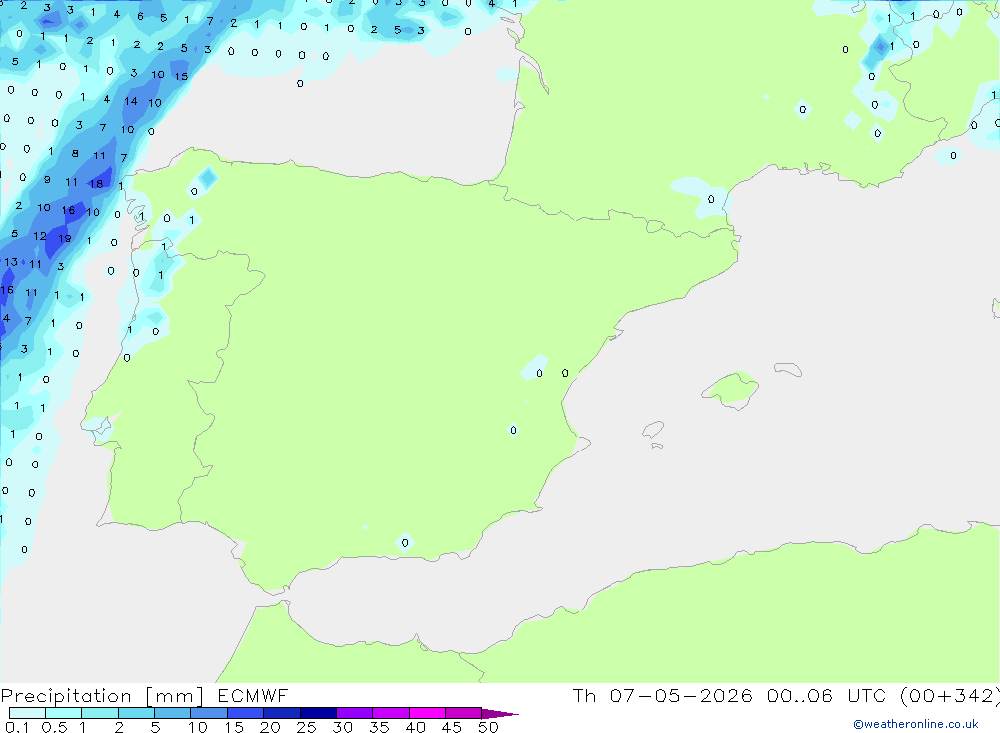Screen dimensions: 1000x733
Task: Click the "00..06 UTC" time range text
Action: pyautogui.click(x=827, y=695)
